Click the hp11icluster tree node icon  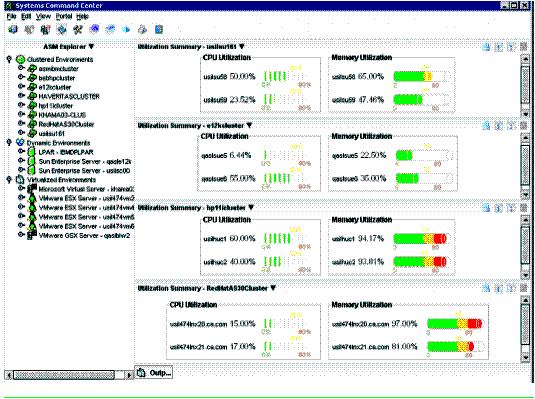tap(32, 105)
